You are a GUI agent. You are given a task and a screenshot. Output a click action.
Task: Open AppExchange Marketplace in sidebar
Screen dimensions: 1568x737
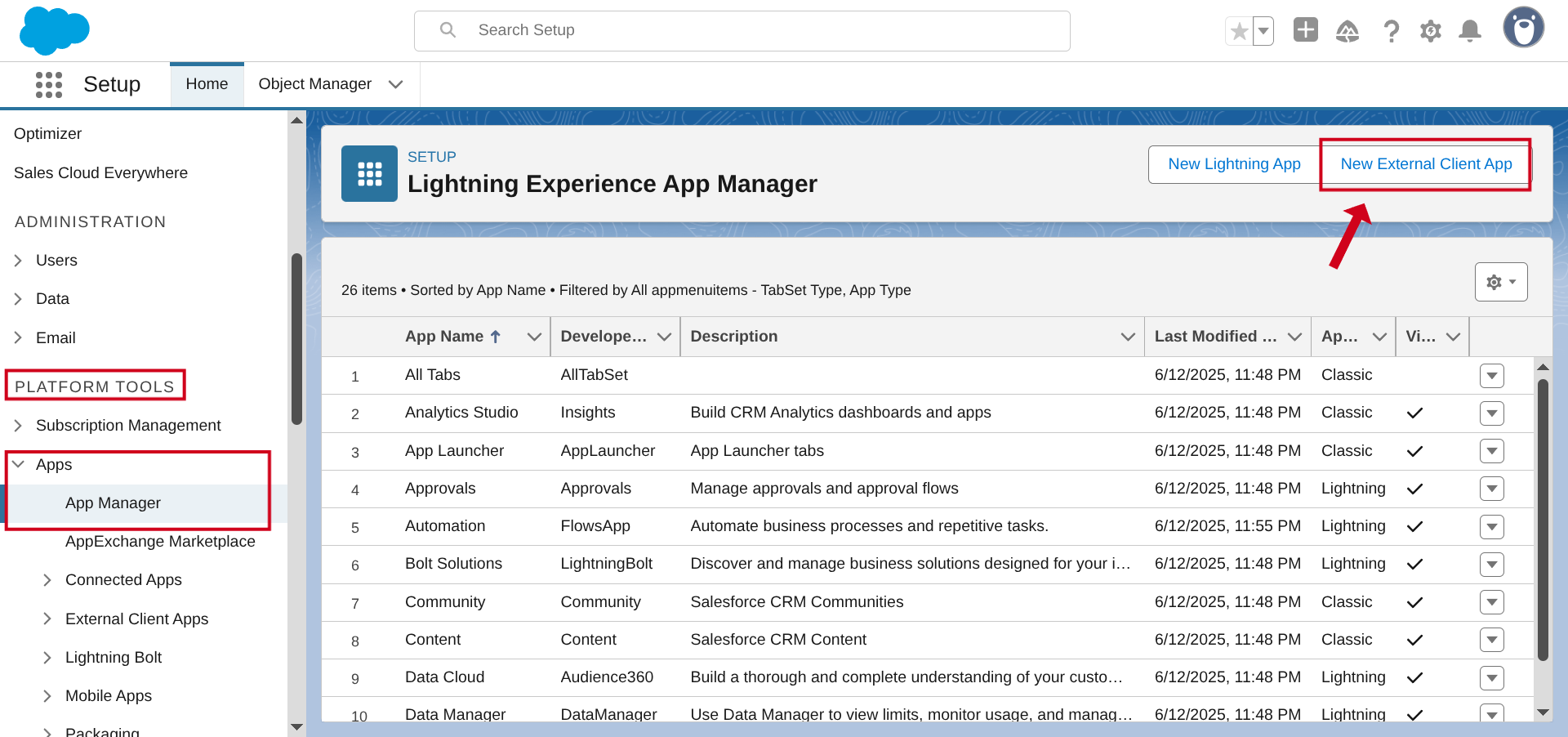(x=160, y=542)
